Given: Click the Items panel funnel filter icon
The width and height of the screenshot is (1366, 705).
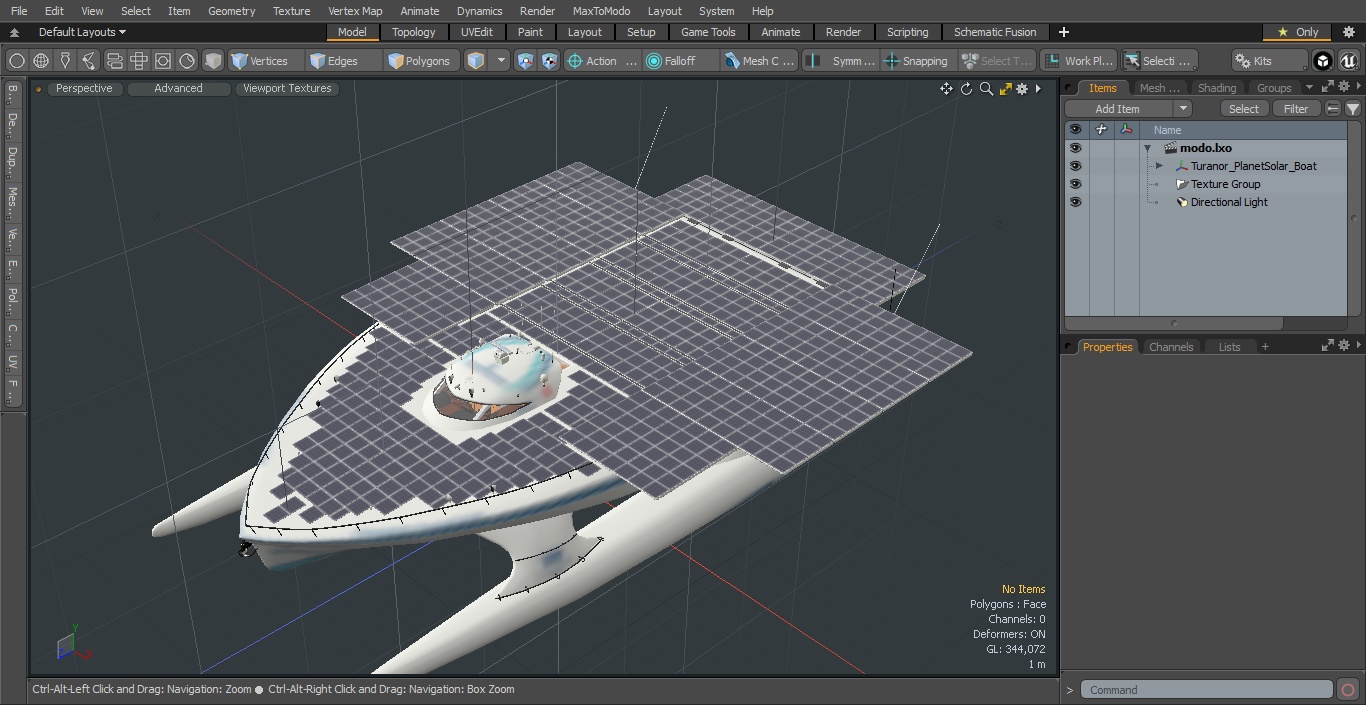Looking at the screenshot, I should click(x=1352, y=108).
